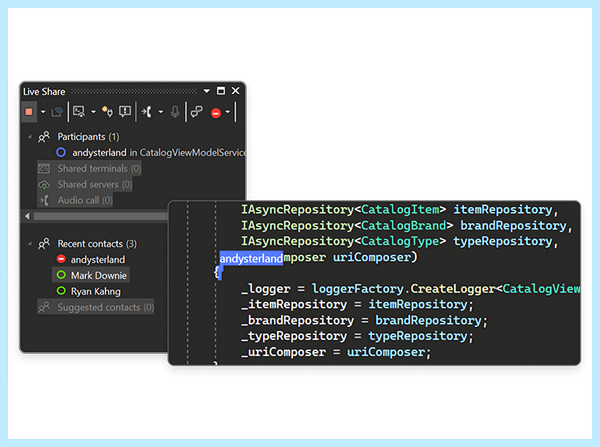Click _logger assignment in code
Screen dimensions: 600x447
[x=266, y=289]
